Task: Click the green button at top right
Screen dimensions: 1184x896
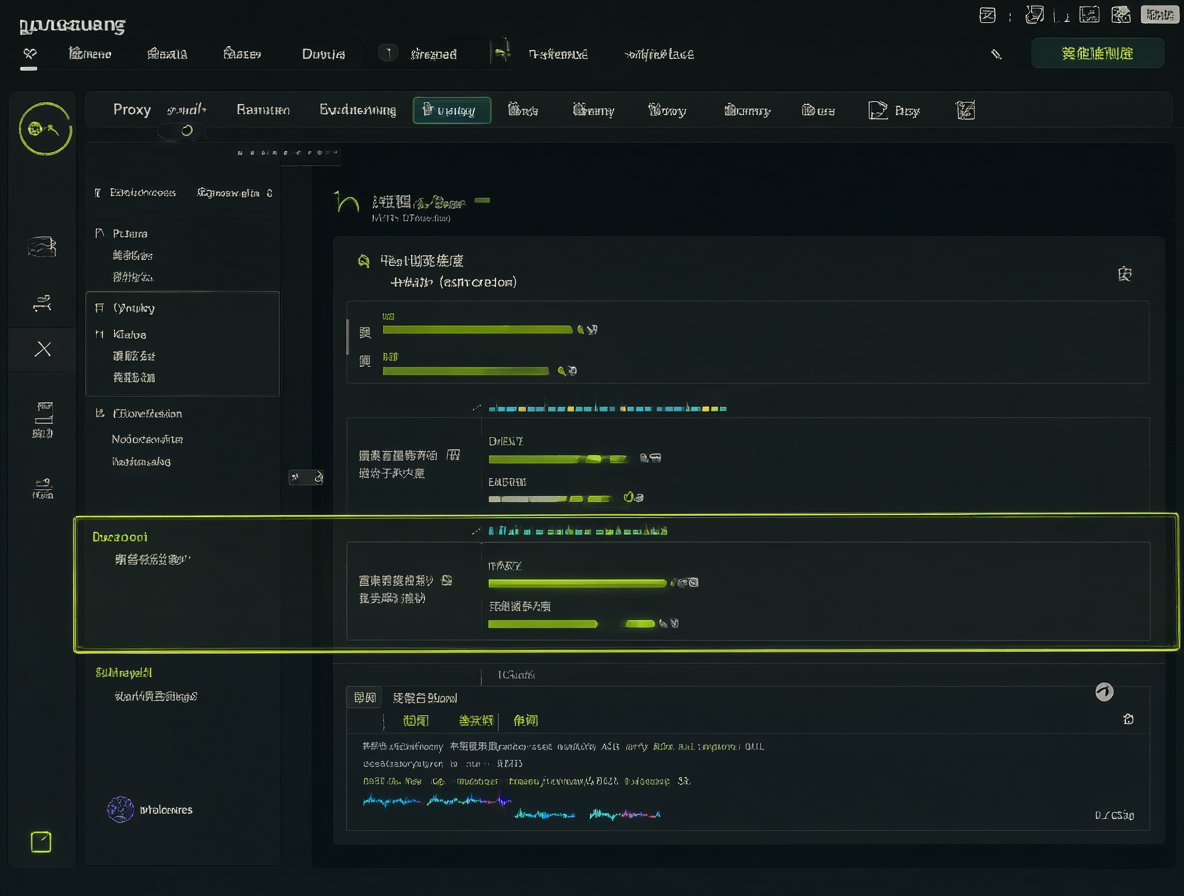Action: (x=1097, y=53)
